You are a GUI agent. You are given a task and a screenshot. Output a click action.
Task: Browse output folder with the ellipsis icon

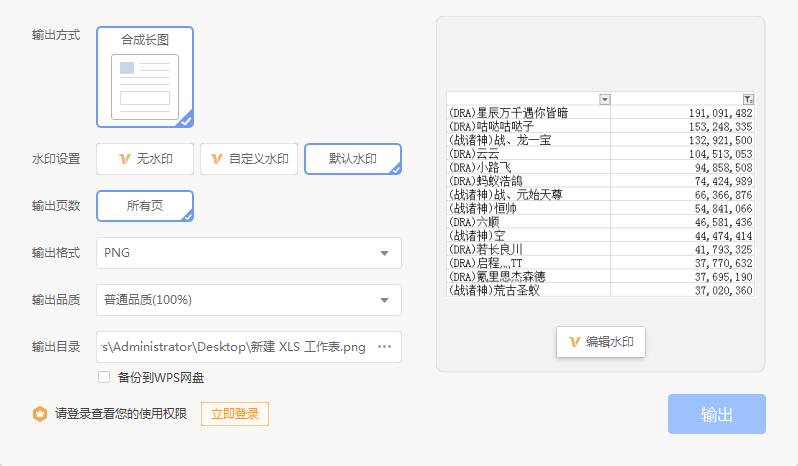[x=384, y=347]
